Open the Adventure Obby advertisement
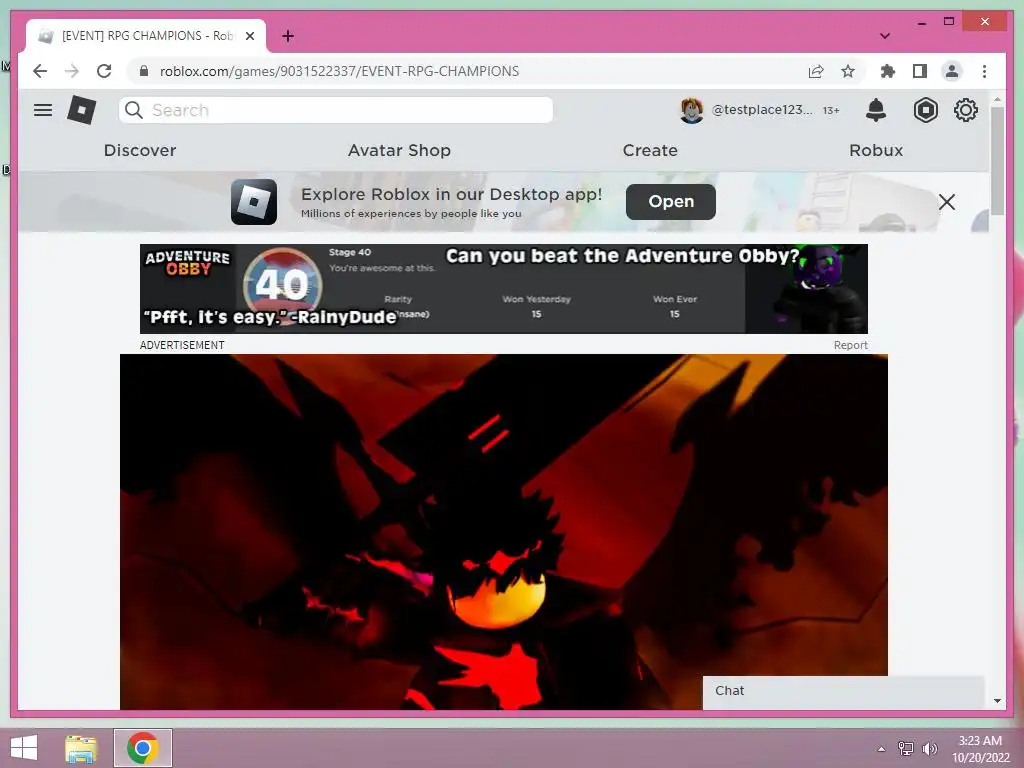The width and height of the screenshot is (1024, 768). click(x=504, y=289)
